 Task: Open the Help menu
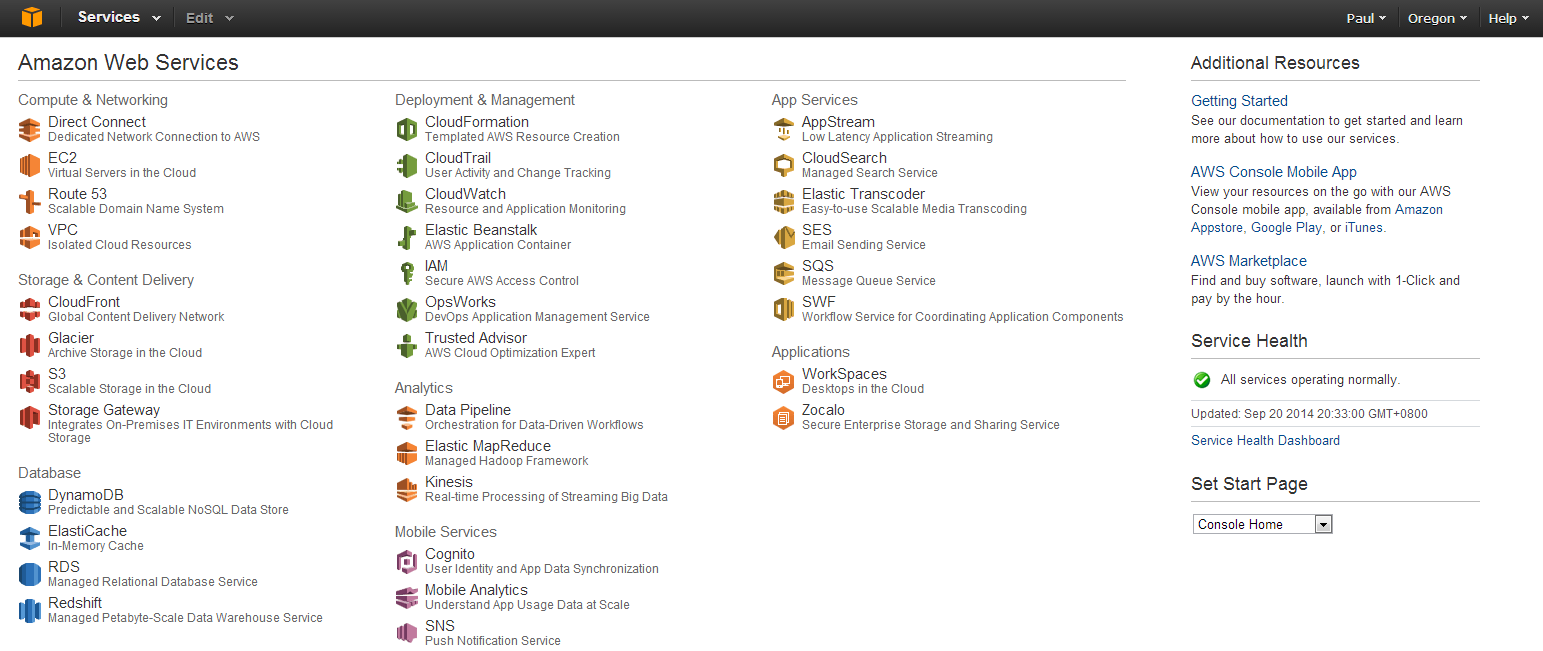[1508, 18]
